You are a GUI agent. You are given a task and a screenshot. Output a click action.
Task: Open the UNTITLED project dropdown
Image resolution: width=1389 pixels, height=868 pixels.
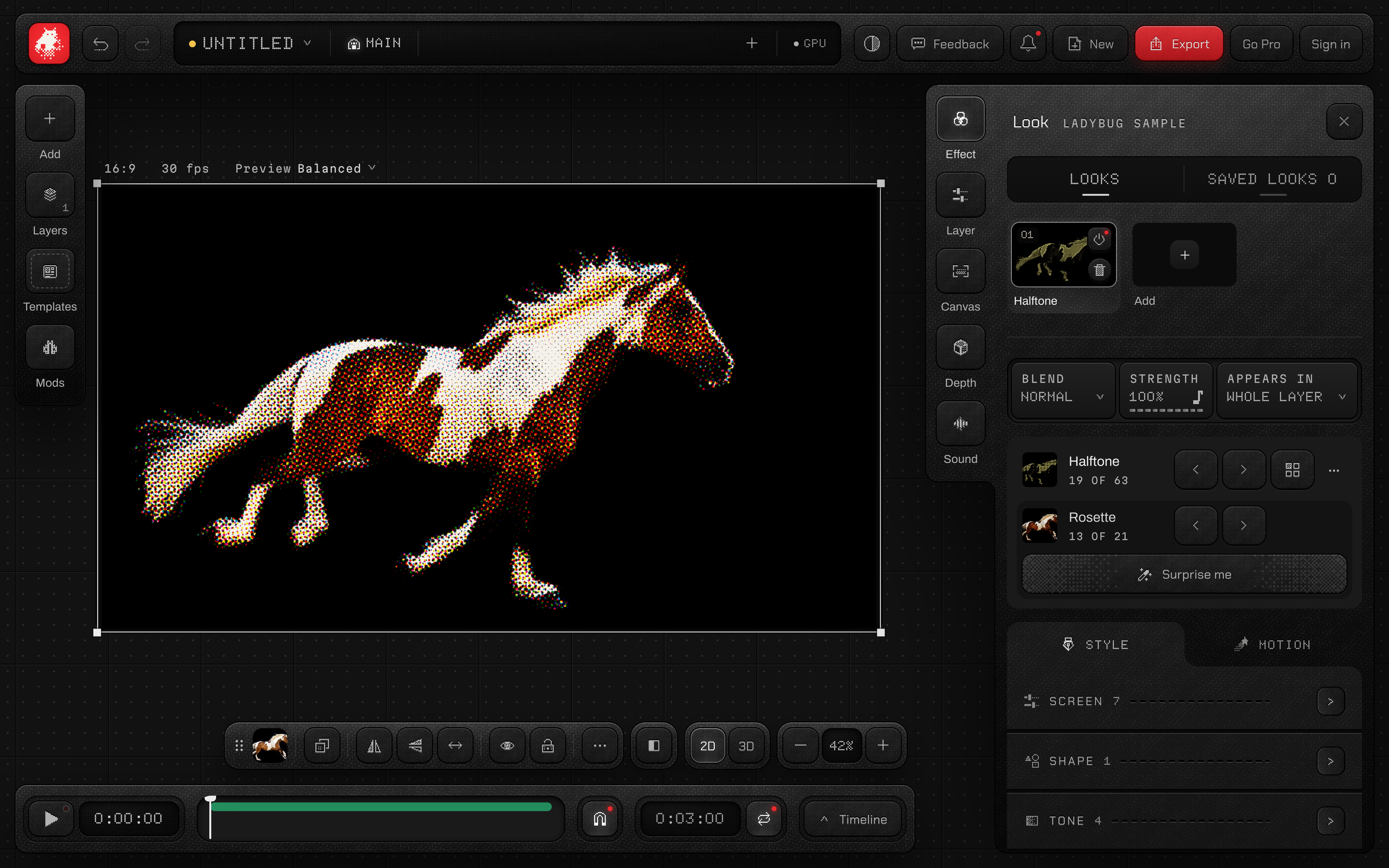tap(250, 44)
